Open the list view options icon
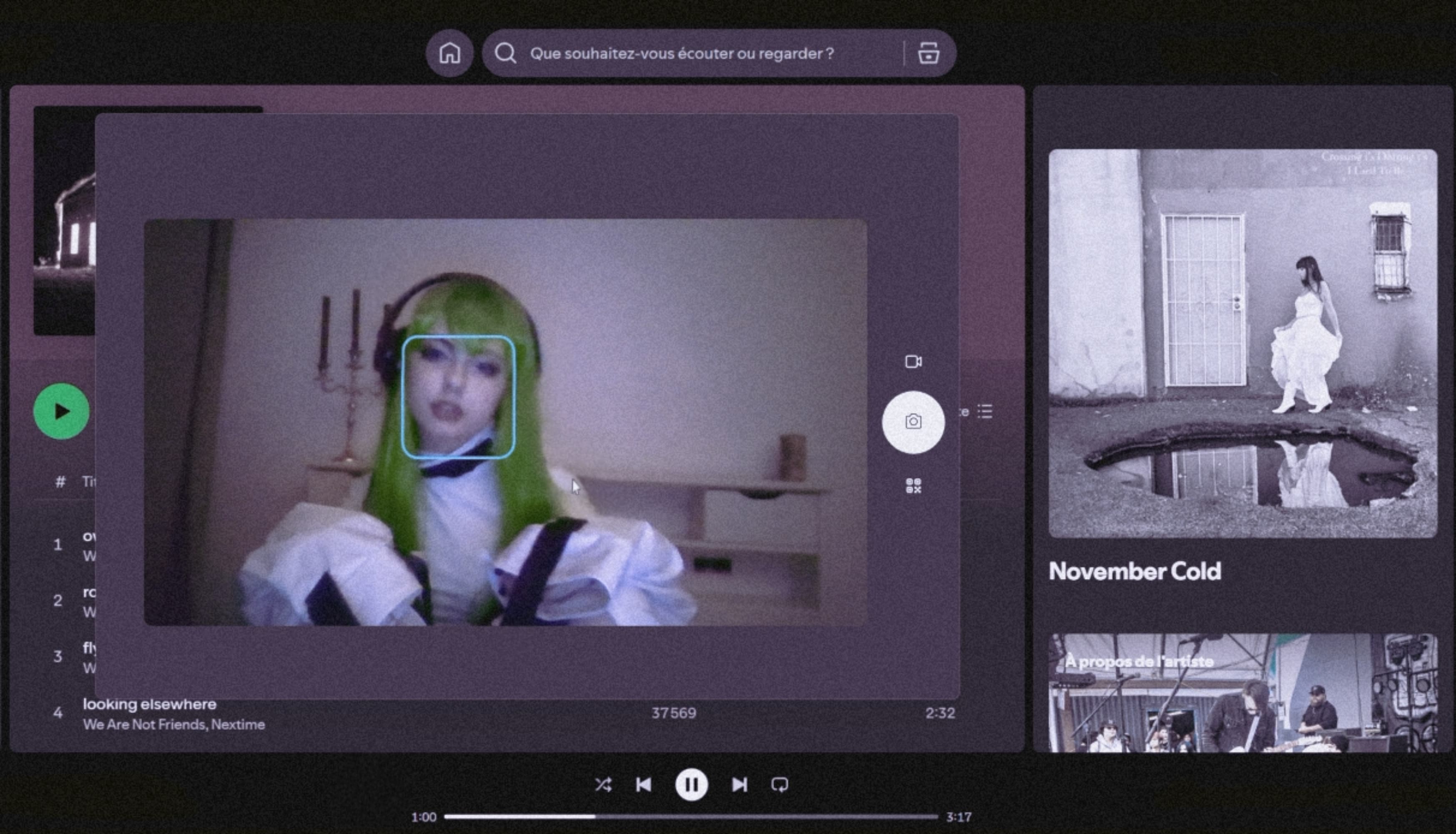The height and width of the screenshot is (834, 1456). (x=985, y=411)
